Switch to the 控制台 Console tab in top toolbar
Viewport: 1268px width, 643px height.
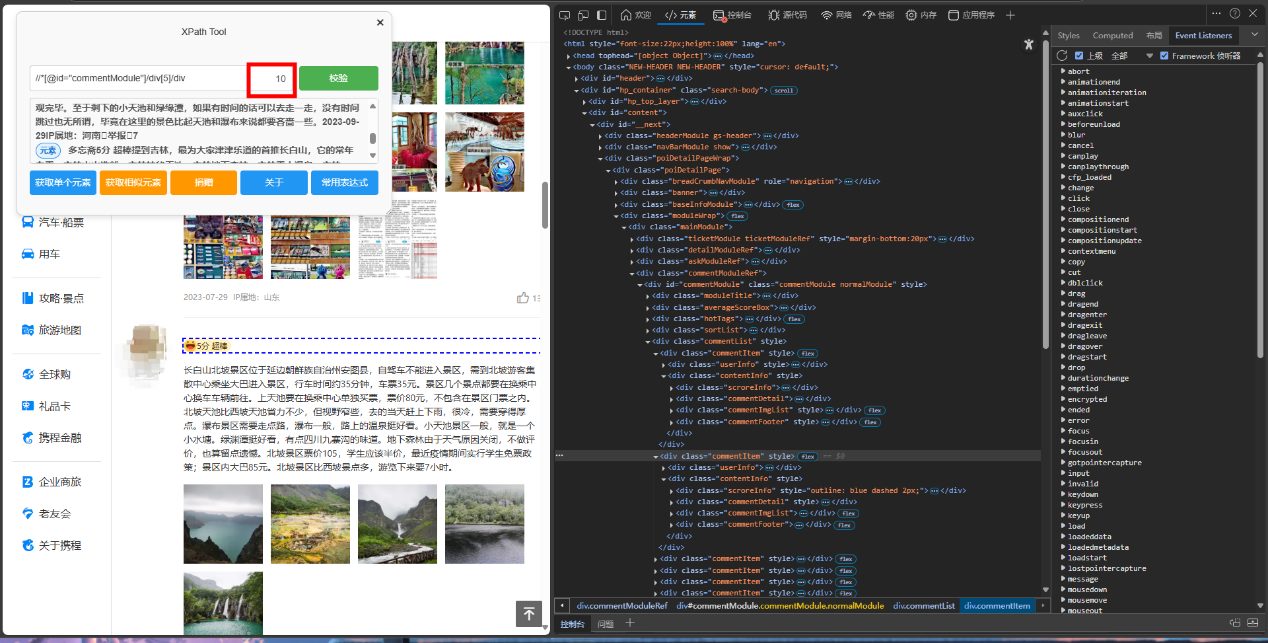pyautogui.click(x=733, y=15)
